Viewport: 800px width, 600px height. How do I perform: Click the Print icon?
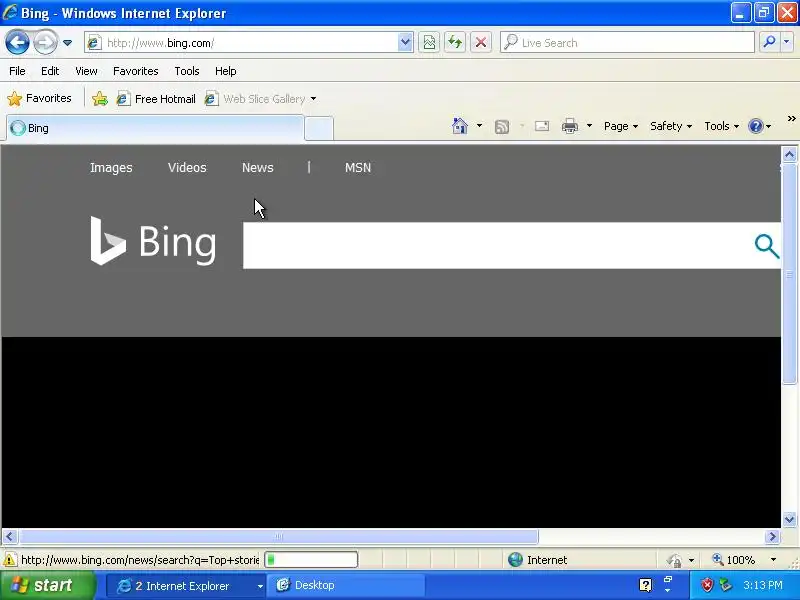tap(570, 126)
